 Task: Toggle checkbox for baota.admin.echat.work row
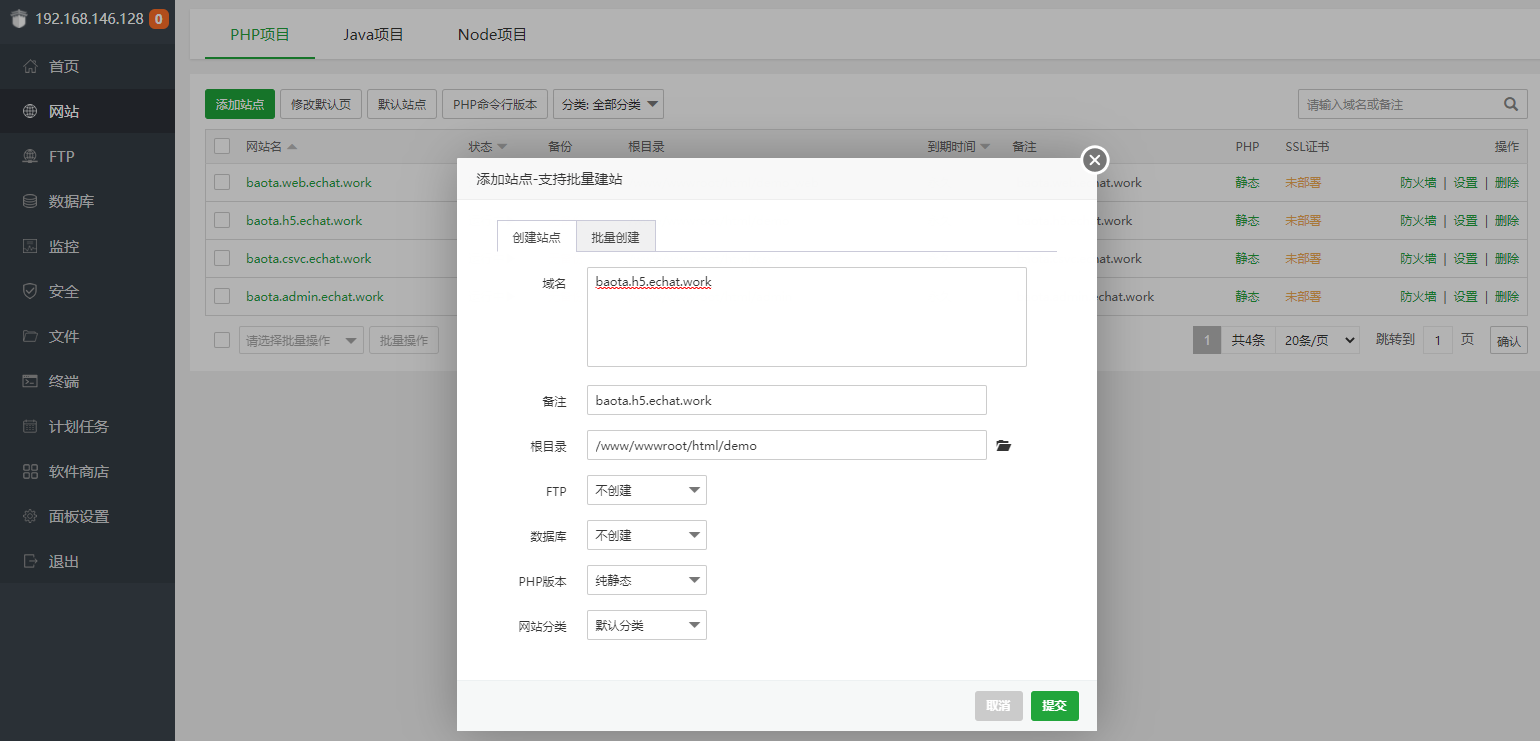[x=222, y=296]
